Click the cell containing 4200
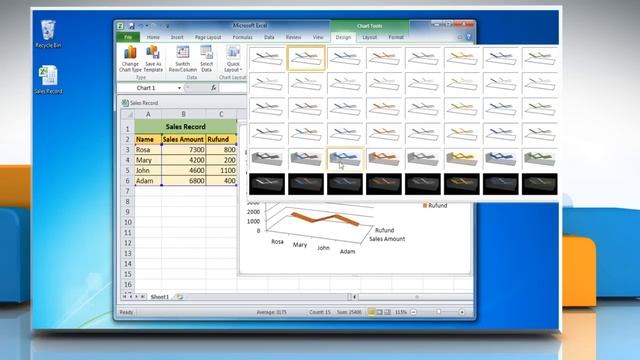Image resolution: width=640 pixels, height=360 pixels. pyautogui.click(x=184, y=160)
